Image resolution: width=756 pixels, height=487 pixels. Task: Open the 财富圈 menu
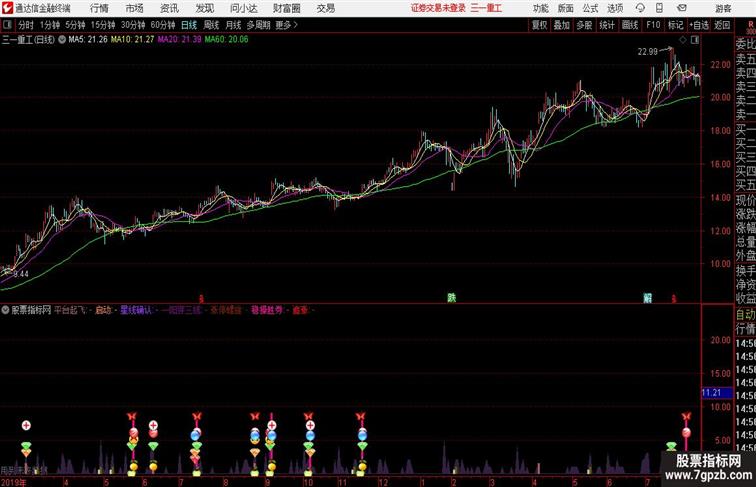(286, 8)
